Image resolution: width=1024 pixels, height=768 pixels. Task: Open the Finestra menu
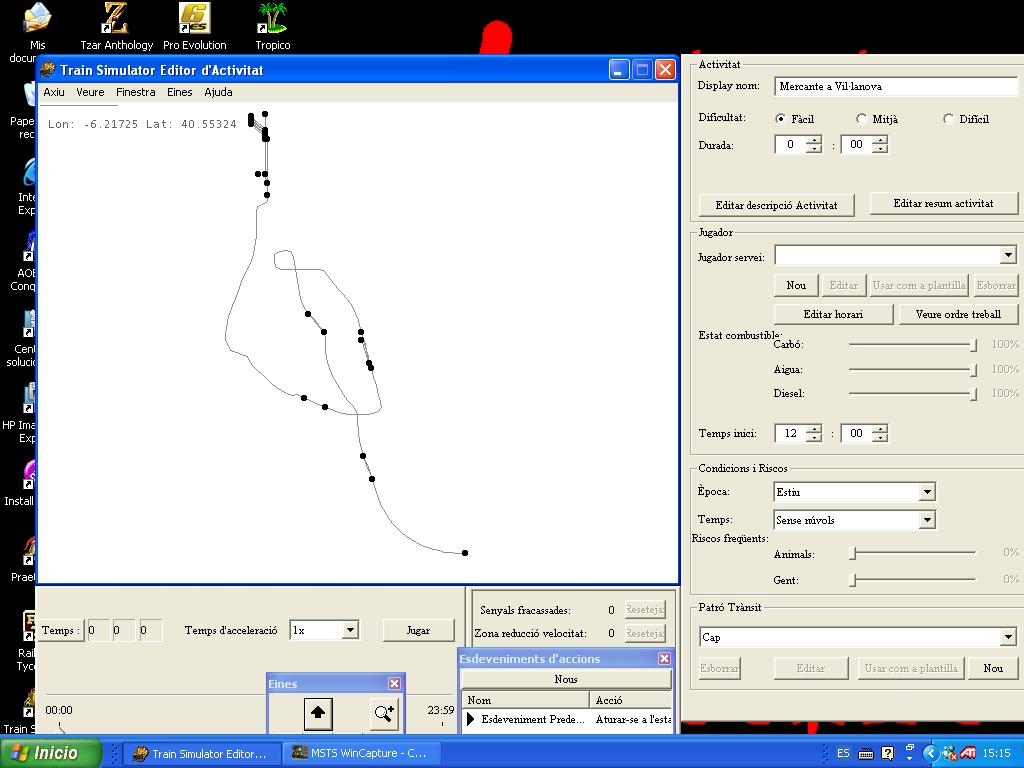point(136,92)
